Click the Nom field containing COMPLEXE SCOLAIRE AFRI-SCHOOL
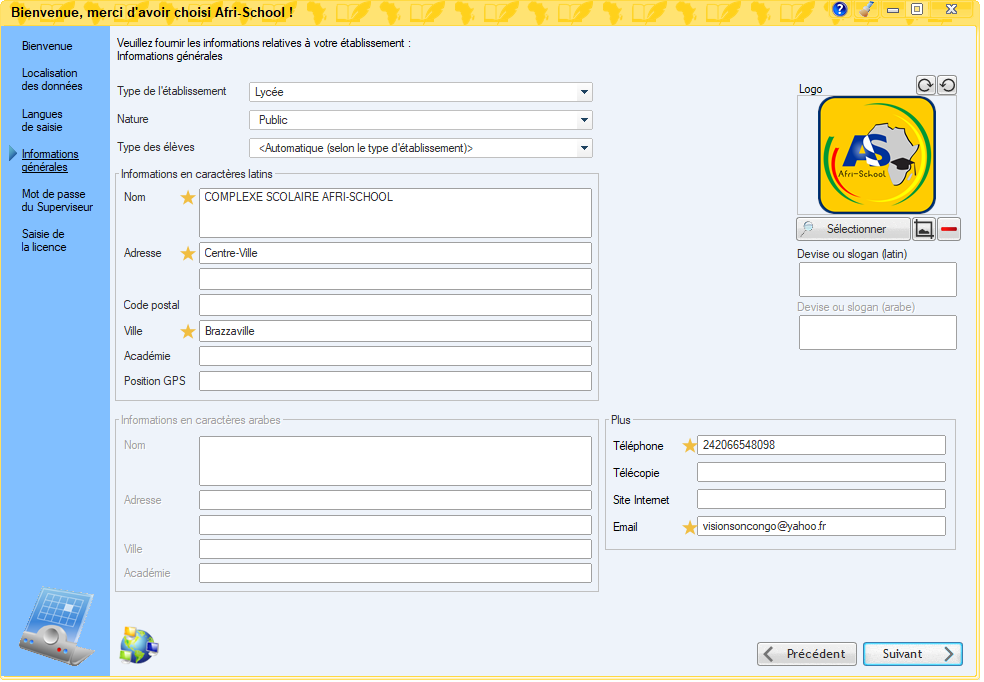The height and width of the screenshot is (682, 984). pyautogui.click(x=395, y=213)
